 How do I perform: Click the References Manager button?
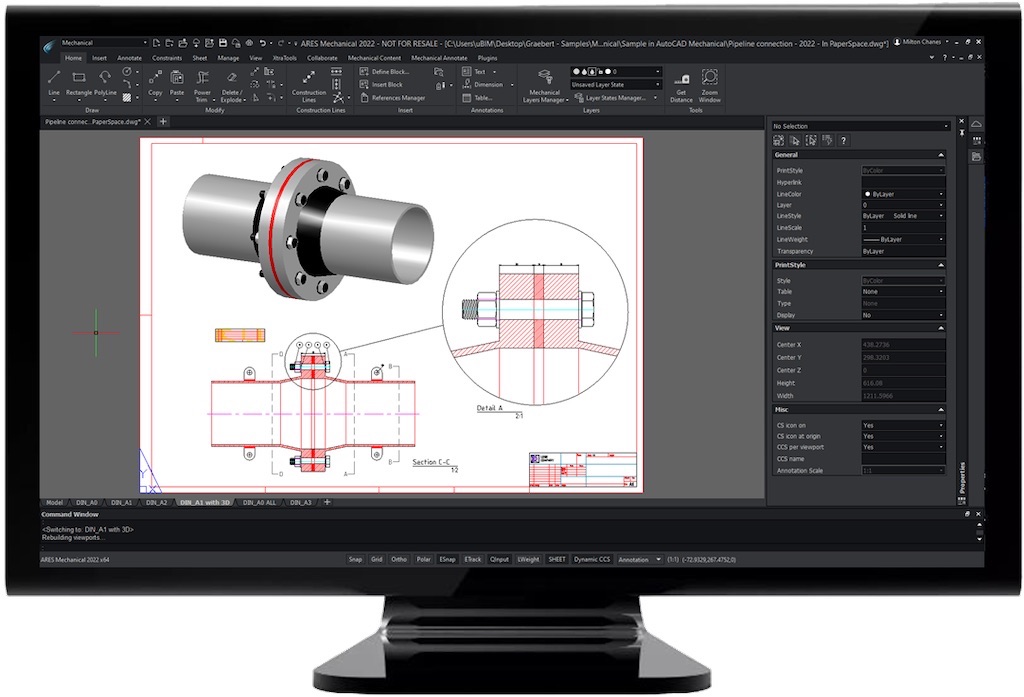(x=392, y=97)
